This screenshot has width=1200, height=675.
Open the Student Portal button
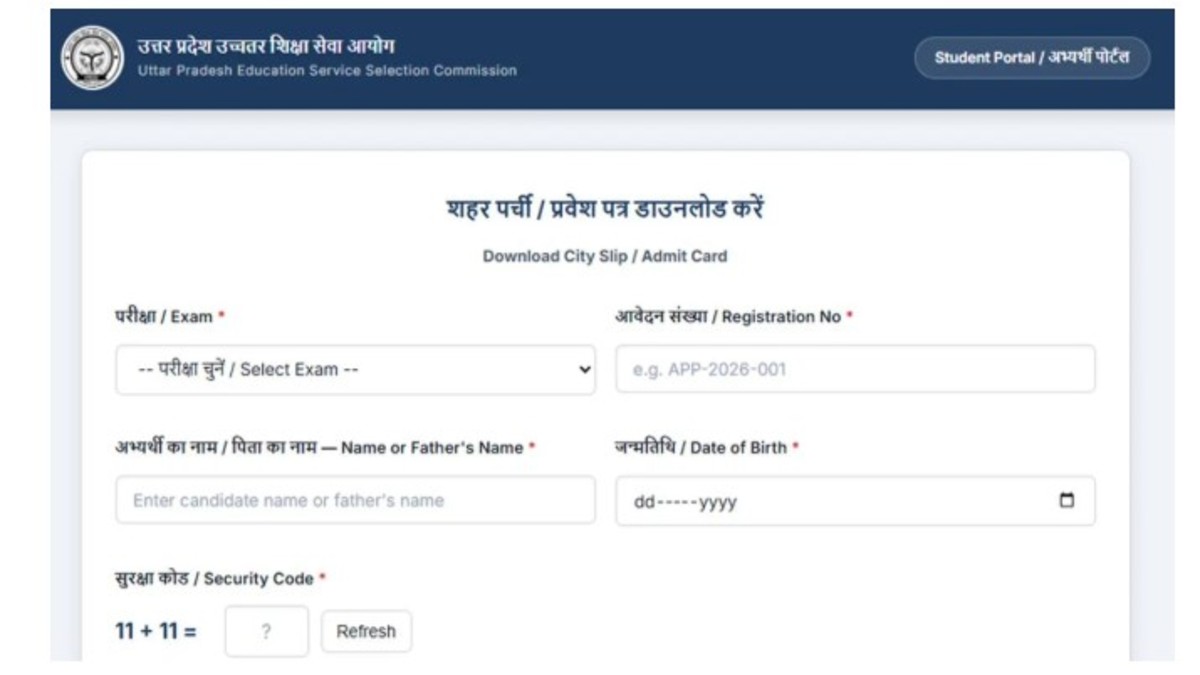pos(1031,58)
